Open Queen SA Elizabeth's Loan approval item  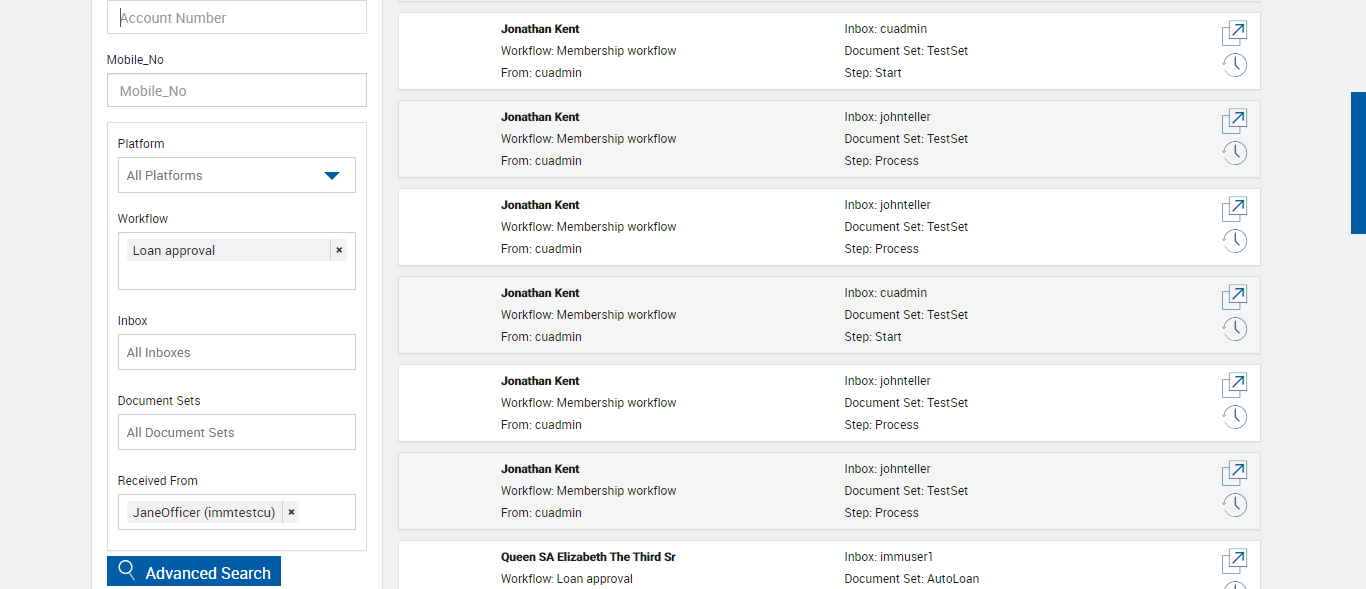[x=1234, y=562]
